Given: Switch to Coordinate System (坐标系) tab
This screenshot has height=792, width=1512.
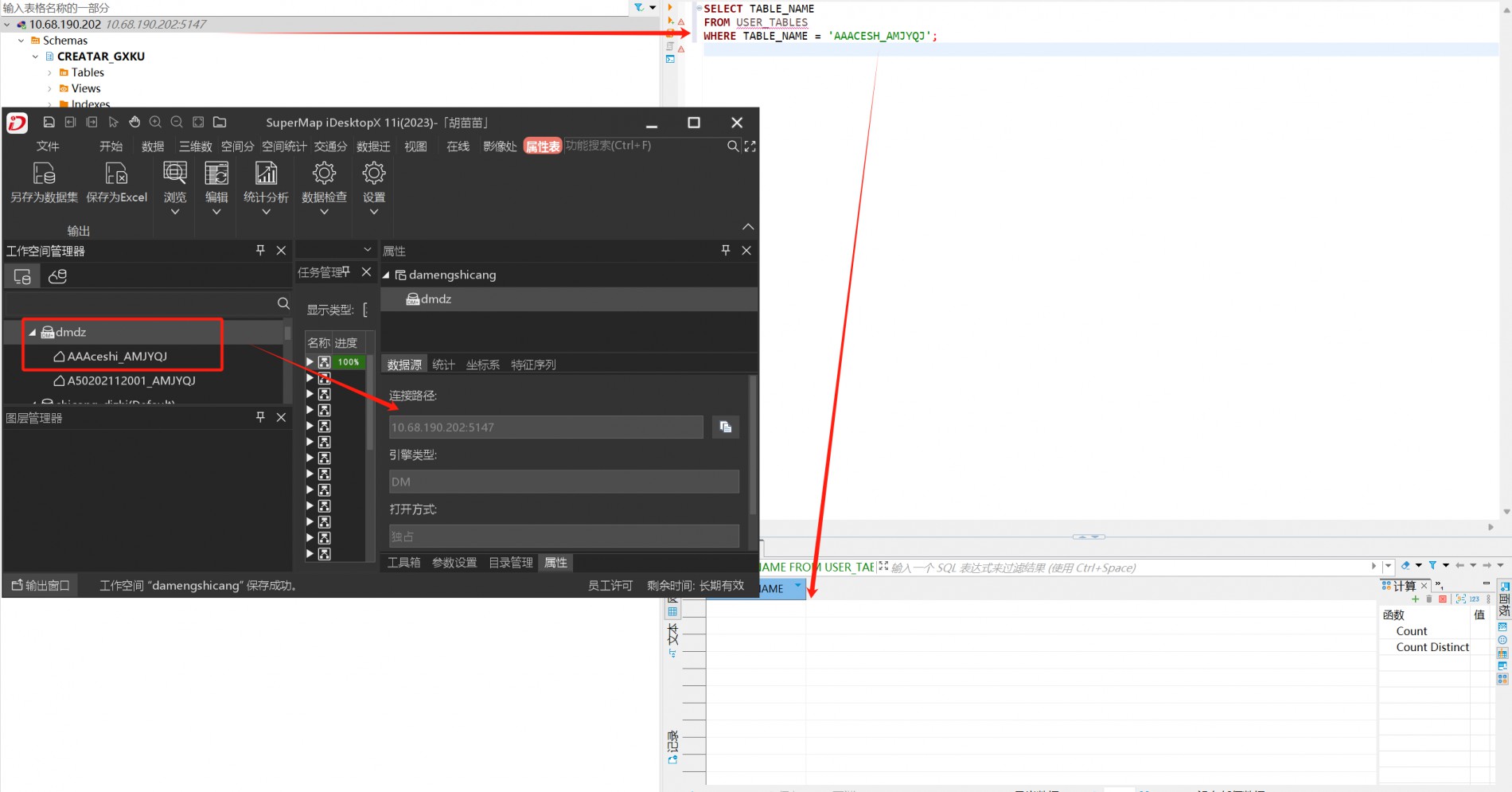Looking at the screenshot, I should point(483,365).
